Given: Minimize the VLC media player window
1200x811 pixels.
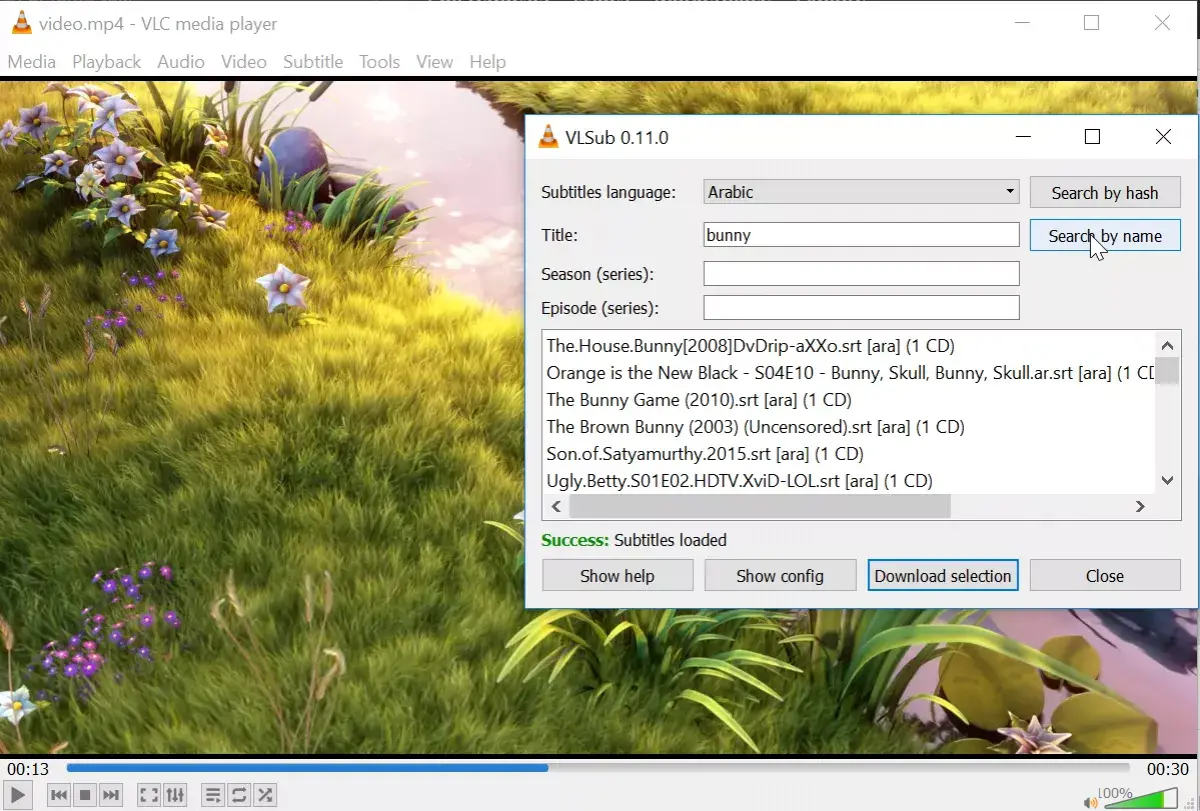Looking at the screenshot, I should point(1021,23).
